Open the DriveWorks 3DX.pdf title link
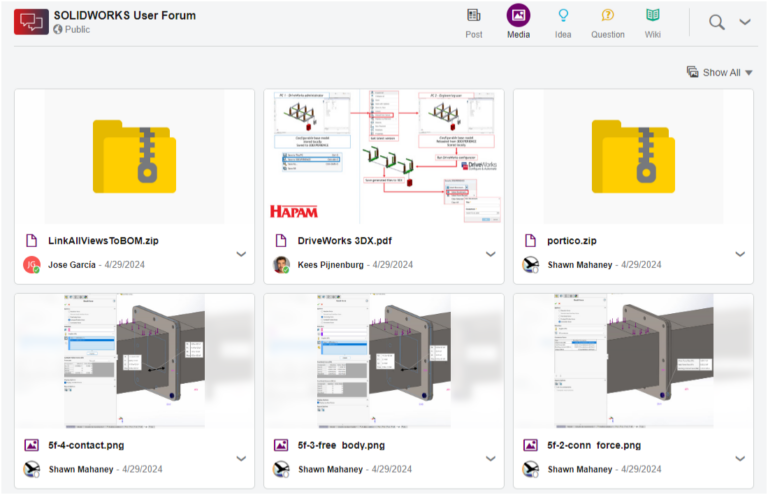 tap(339, 241)
